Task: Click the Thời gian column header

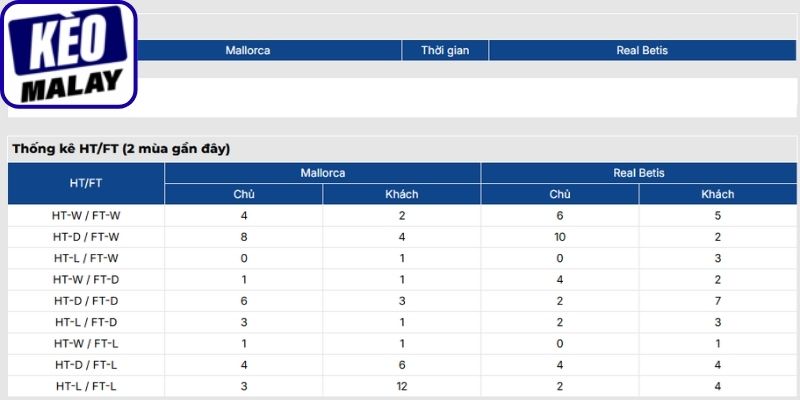Action: (445, 51)
